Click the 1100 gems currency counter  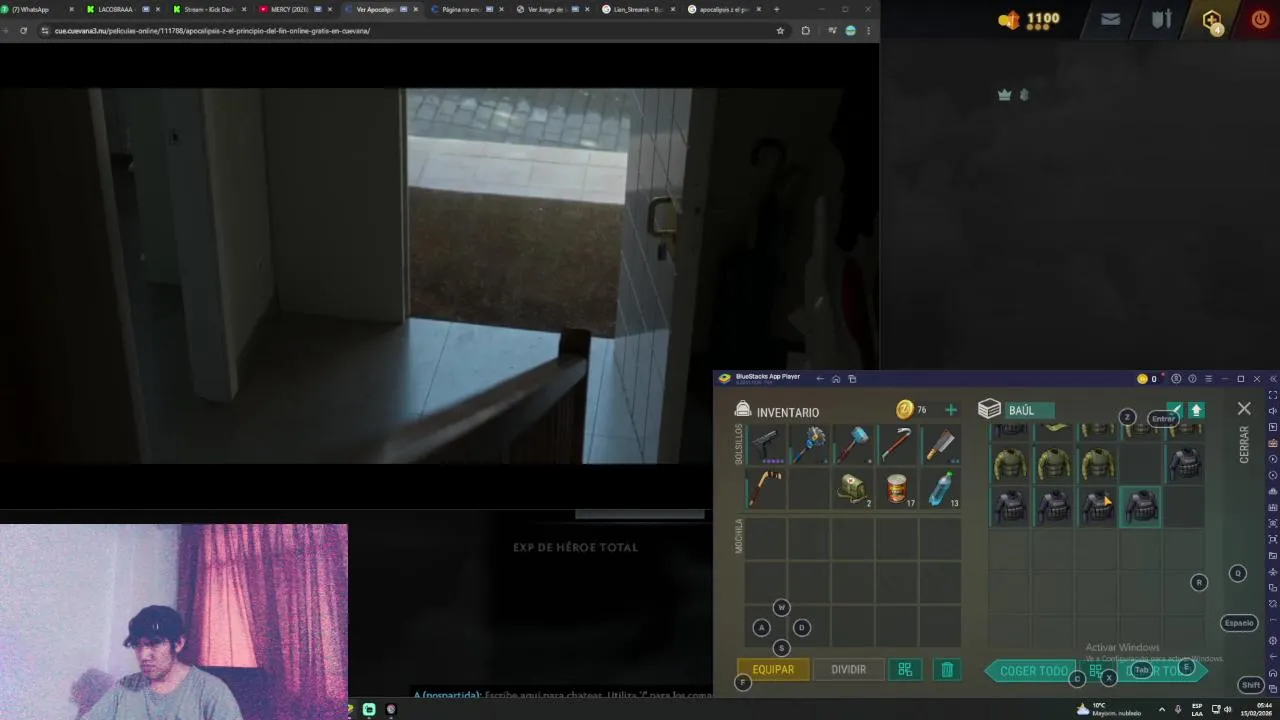point(1029,19)
